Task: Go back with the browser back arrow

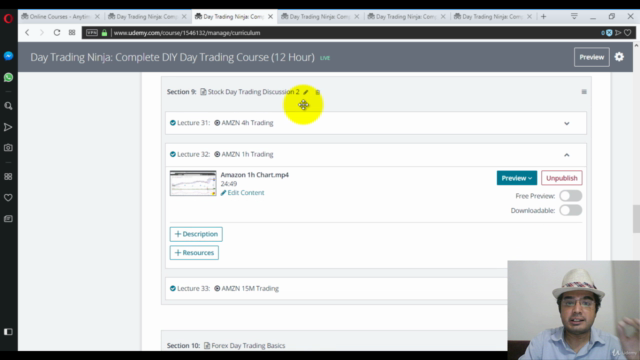Action: [27, 33]
